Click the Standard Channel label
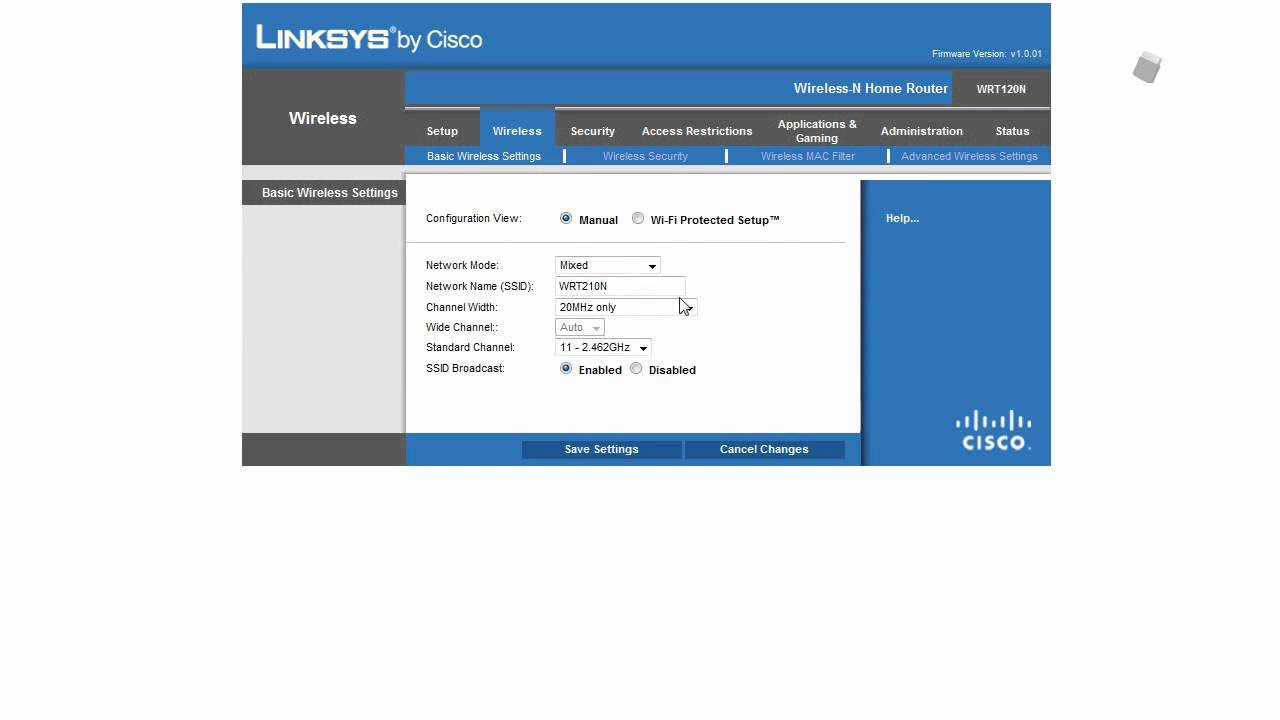Screen dimensions: 1280x720 coord(470,347)
